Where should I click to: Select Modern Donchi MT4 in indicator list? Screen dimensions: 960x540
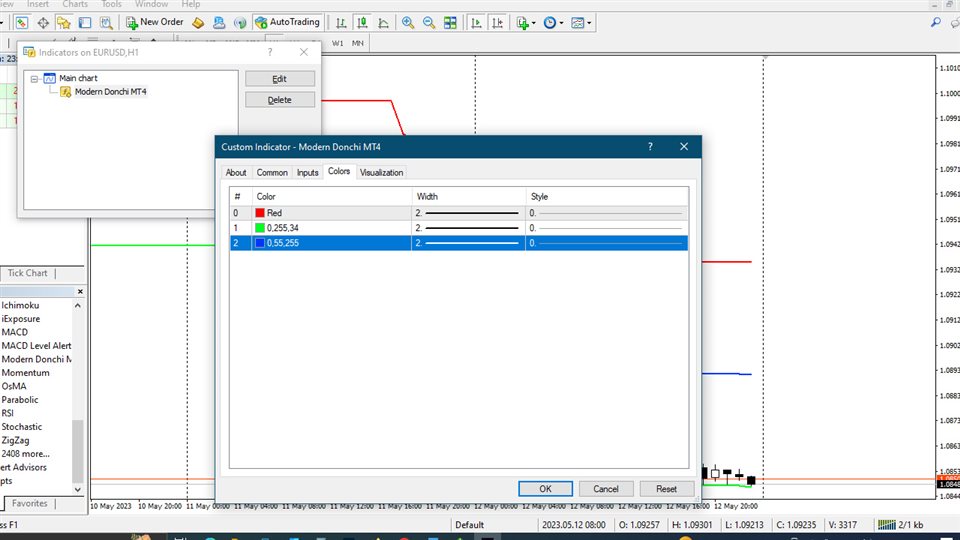pyautogui.click(x=110, y=92)
